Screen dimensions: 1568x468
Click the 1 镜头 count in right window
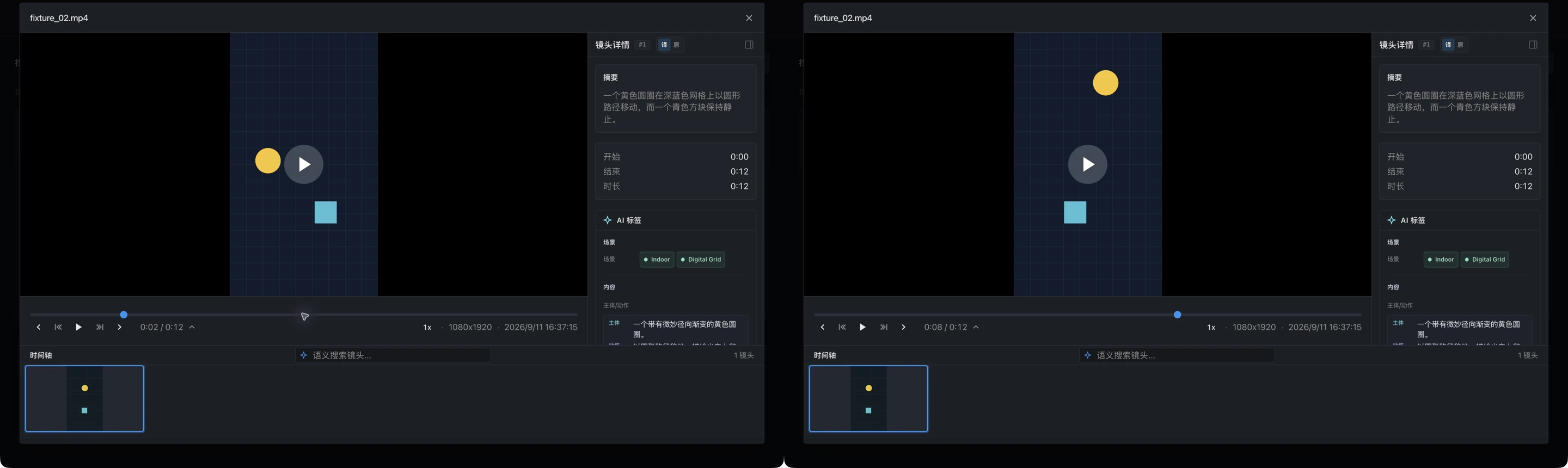click(1528, 355)
